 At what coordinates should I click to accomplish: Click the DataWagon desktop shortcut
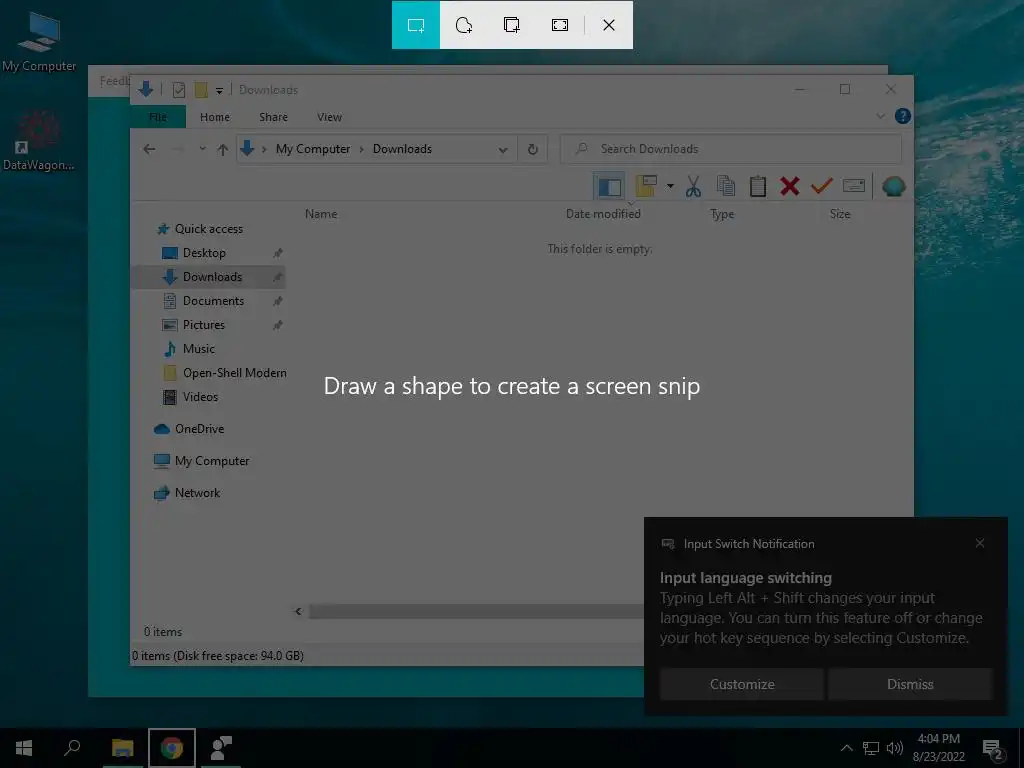39,140
